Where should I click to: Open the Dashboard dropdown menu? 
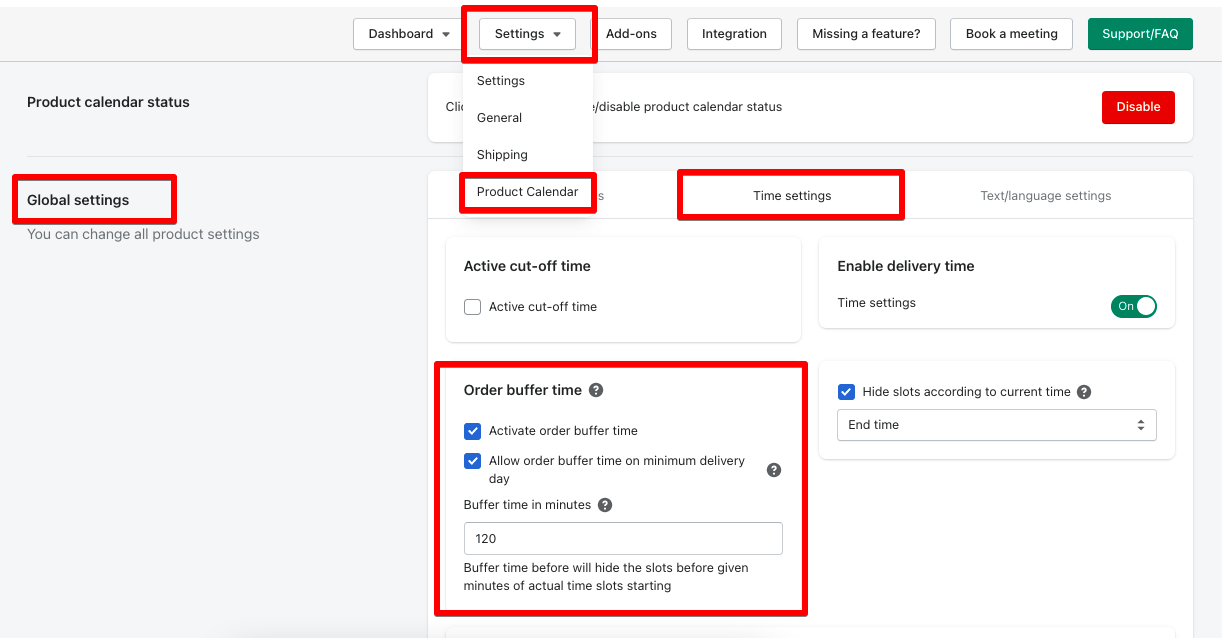pos(408,34)
